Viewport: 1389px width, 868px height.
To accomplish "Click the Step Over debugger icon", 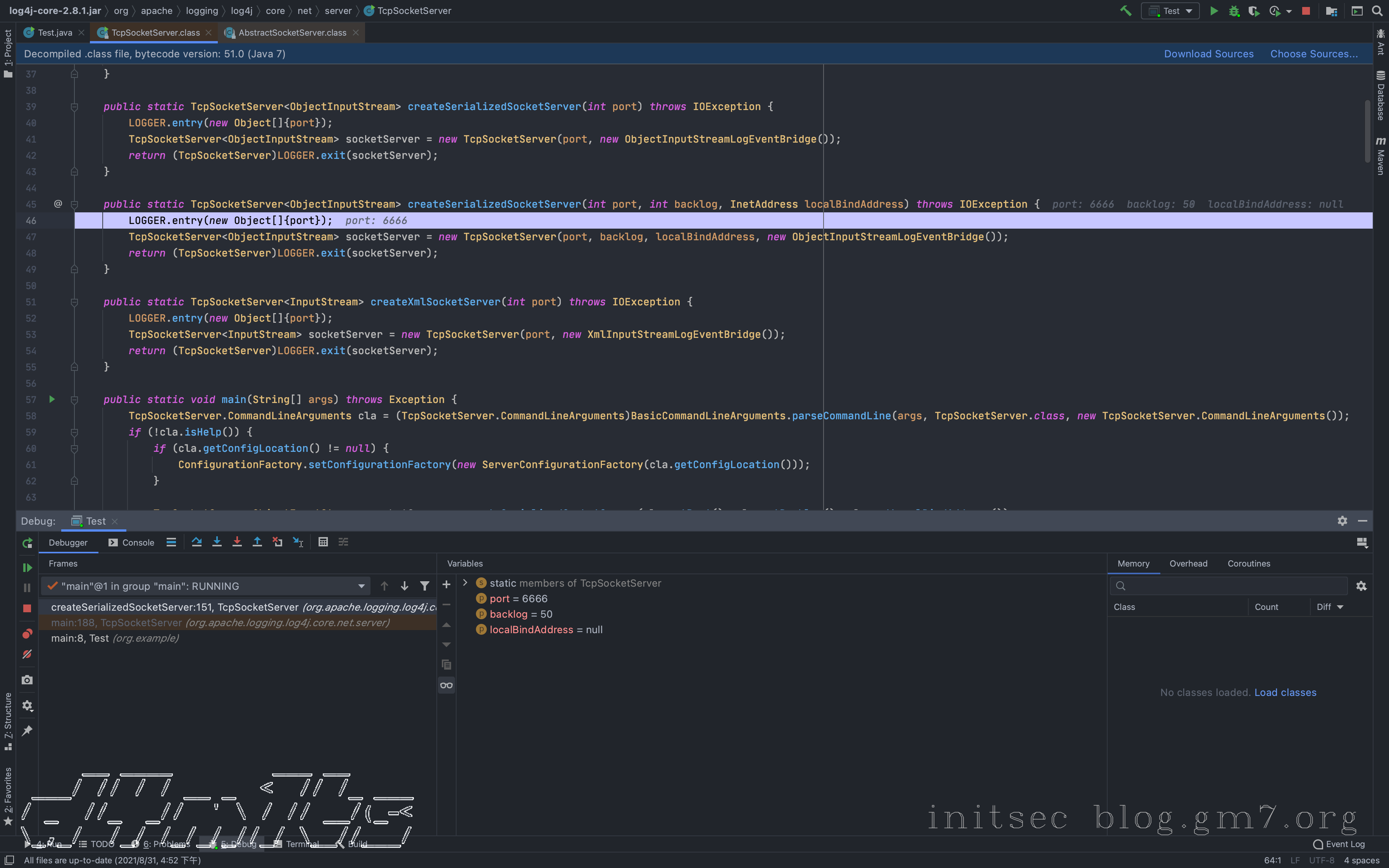I will click(x=196, y=542).
